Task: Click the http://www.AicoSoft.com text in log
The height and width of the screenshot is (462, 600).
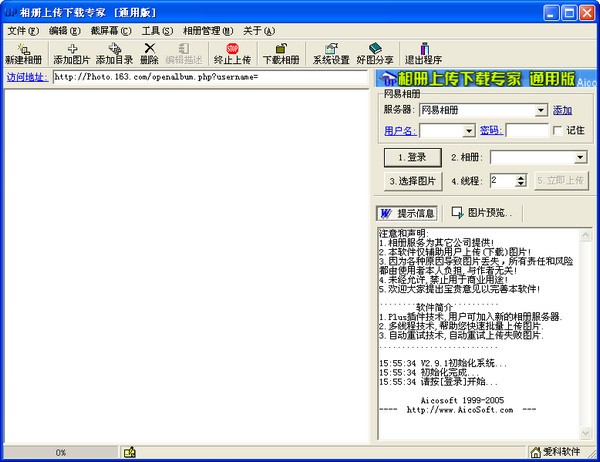Action: coord(460,410)
